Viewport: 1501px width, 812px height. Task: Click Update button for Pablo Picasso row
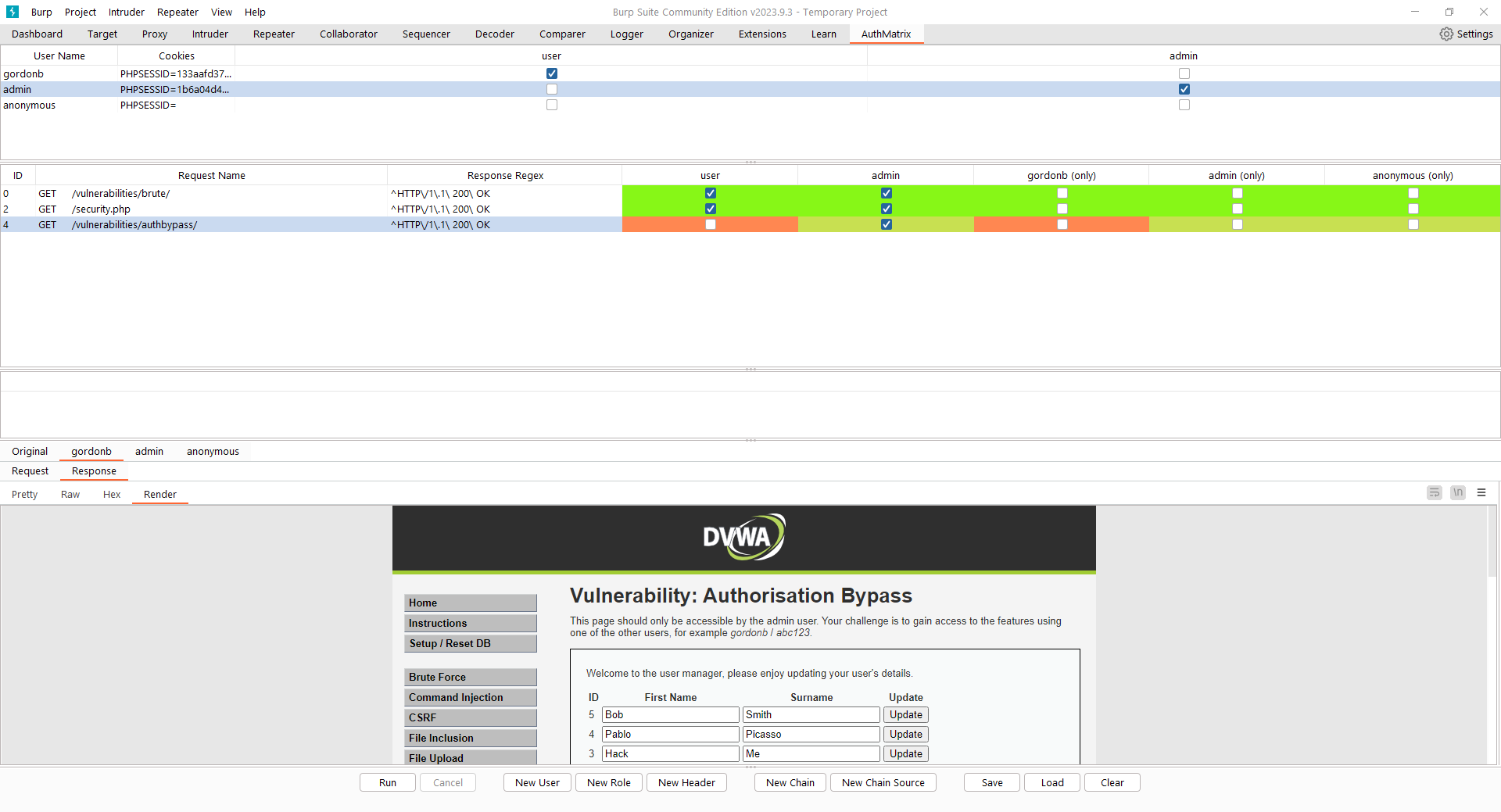[x=905, y=734]
